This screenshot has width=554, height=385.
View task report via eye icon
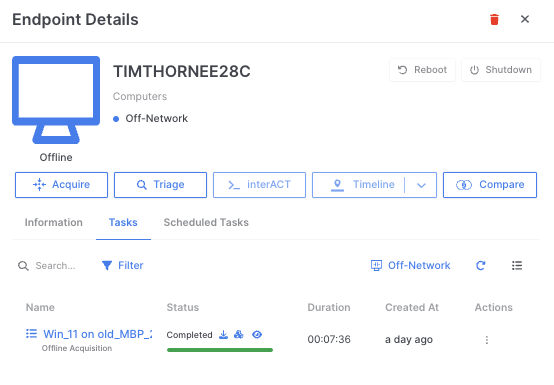point(257,334)
